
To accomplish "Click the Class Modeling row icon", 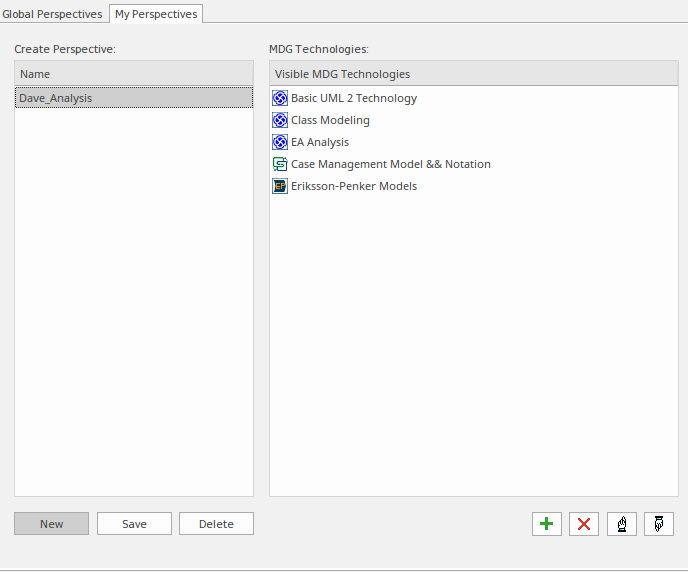I will [280, 120].
